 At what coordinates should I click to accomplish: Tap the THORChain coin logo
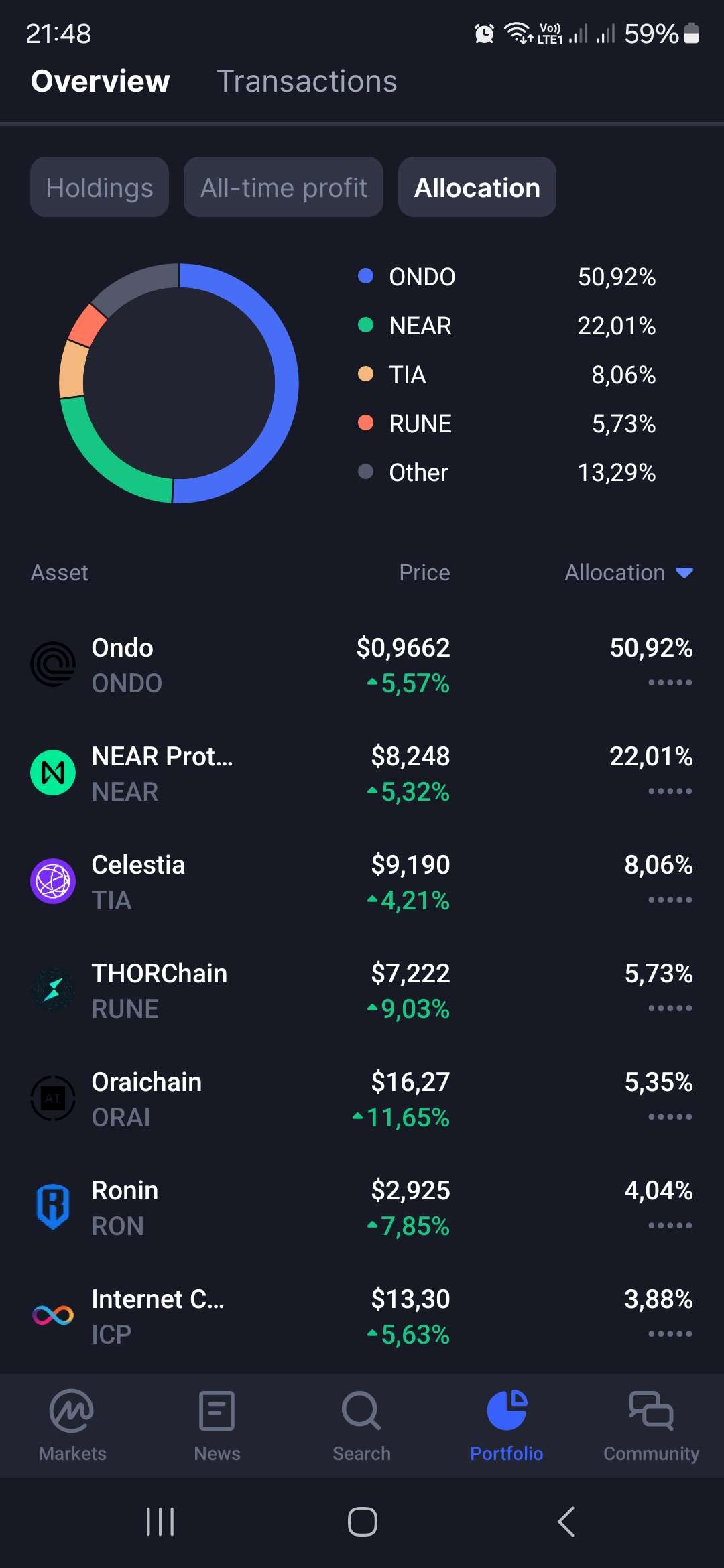[53, 990]
